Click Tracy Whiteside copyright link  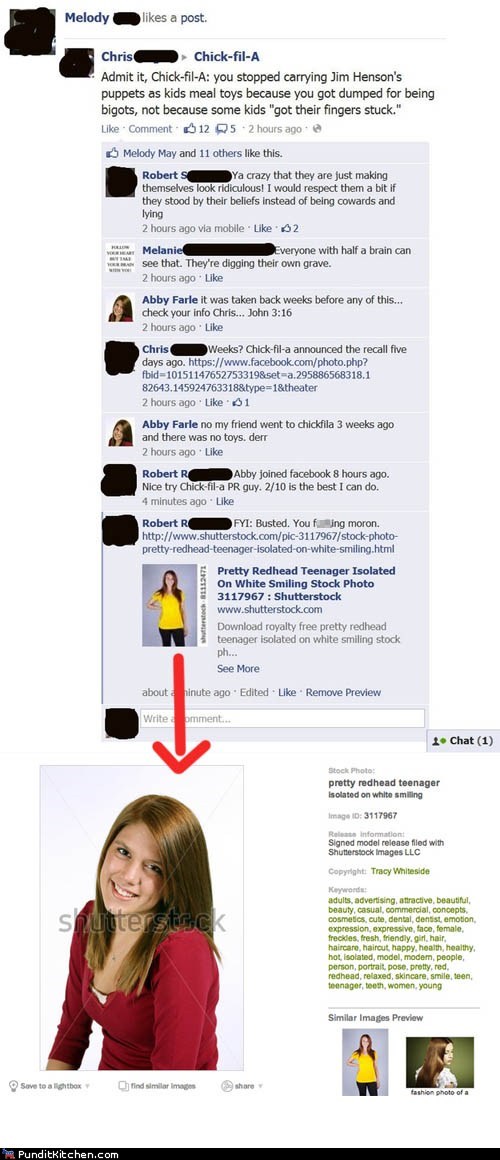[x=400, y=871]
